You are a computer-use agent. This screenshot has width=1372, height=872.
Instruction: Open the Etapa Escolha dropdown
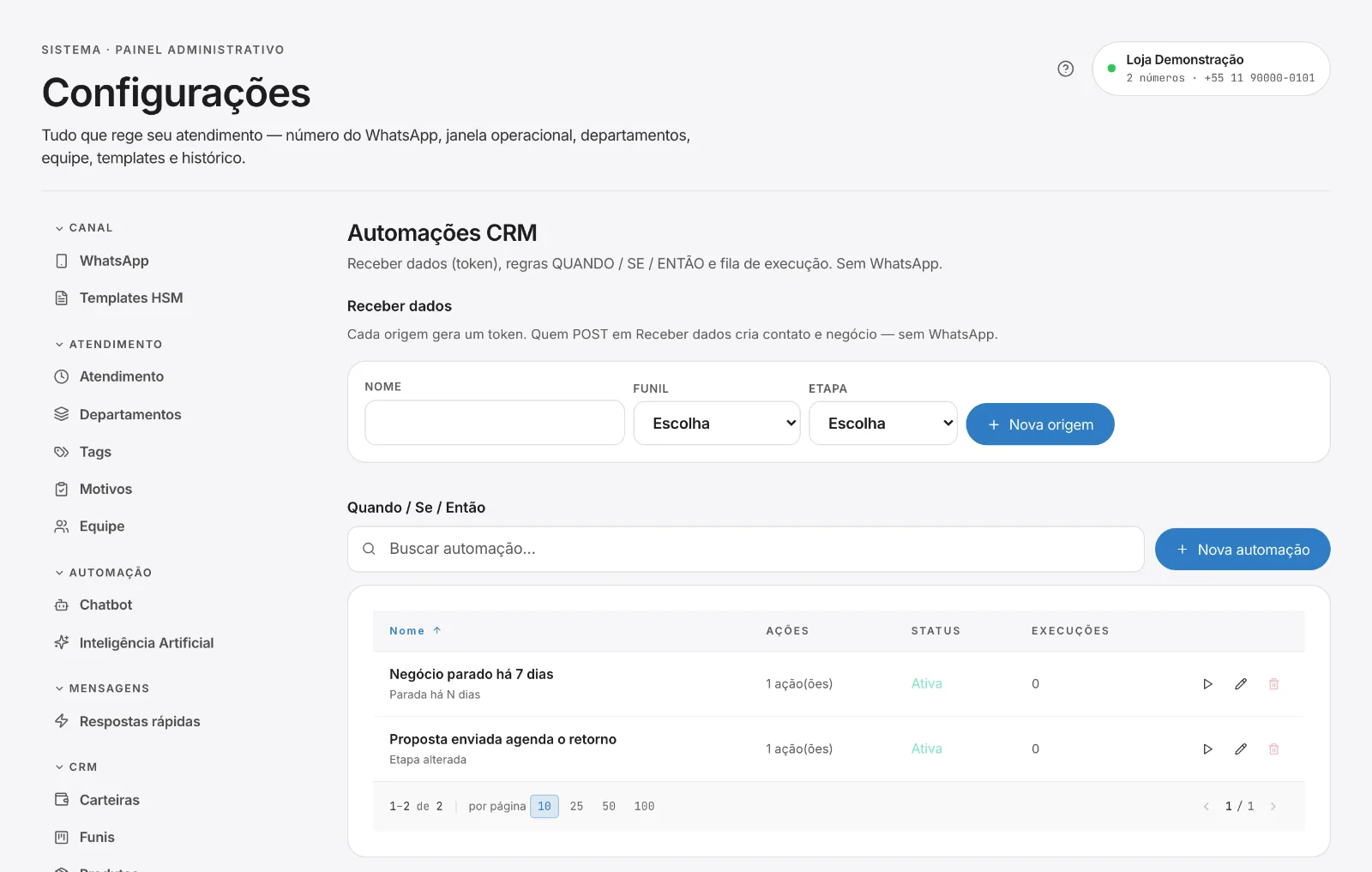[883, 424]
